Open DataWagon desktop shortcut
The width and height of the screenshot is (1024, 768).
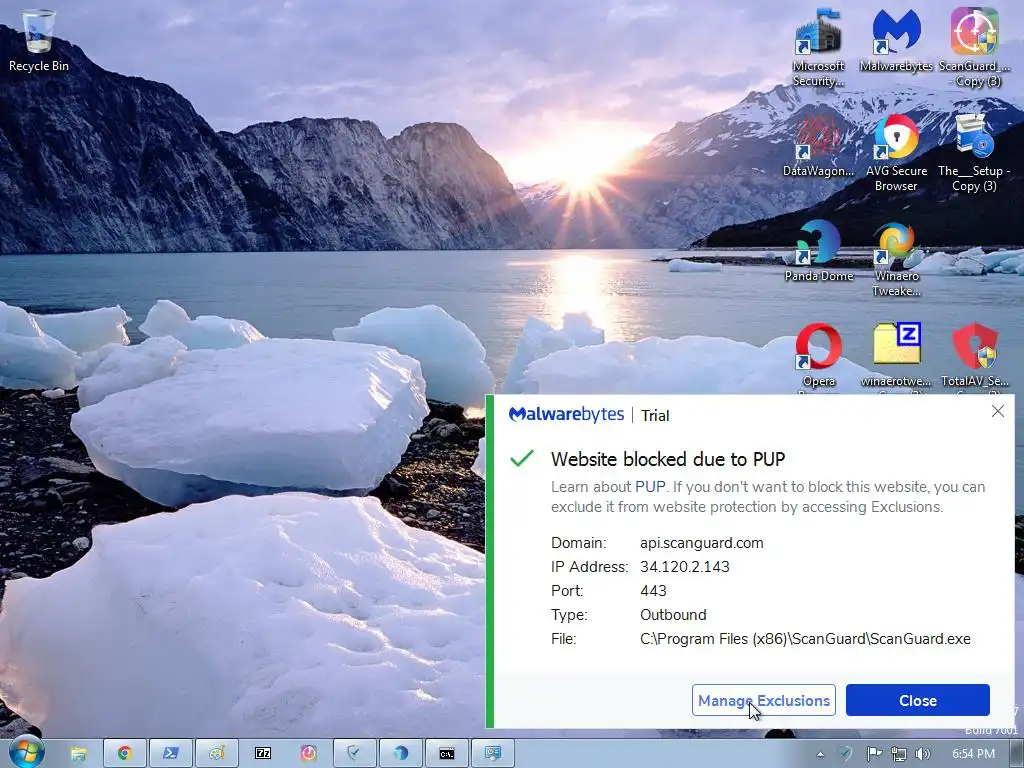pos(818,145)
